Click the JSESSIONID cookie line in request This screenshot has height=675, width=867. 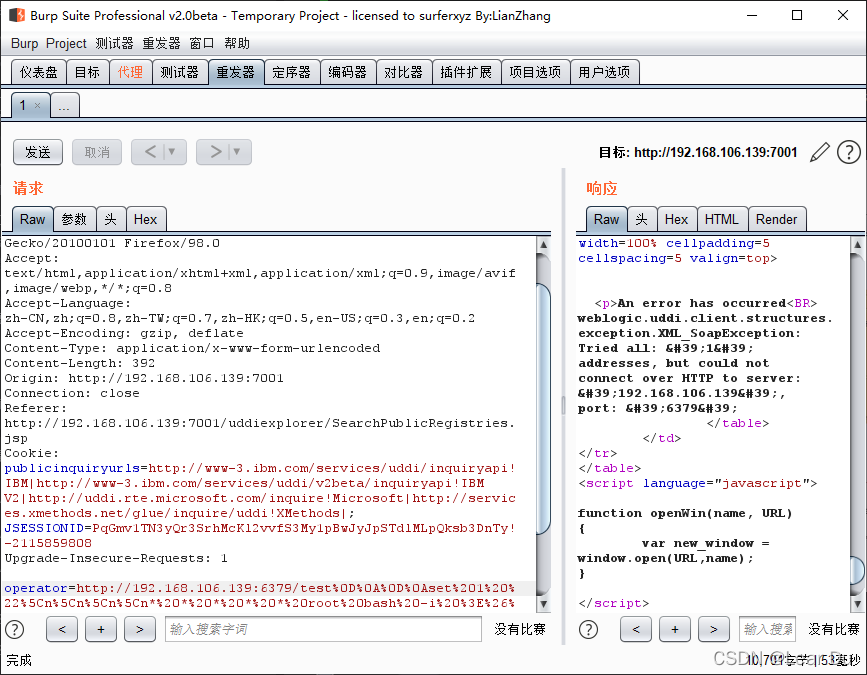260,528
